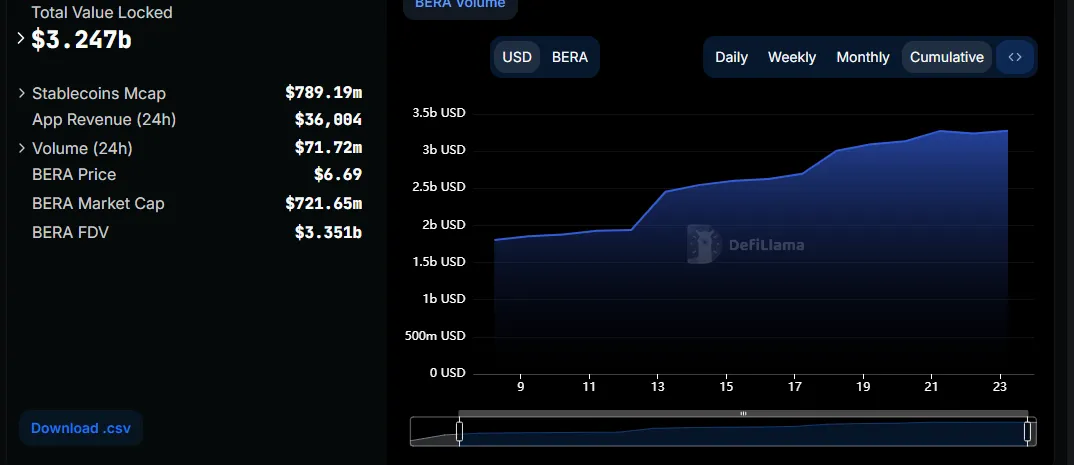Click the BERA FDV label
The height and width of the screenshot is (465, 1074).
(70, 232)
